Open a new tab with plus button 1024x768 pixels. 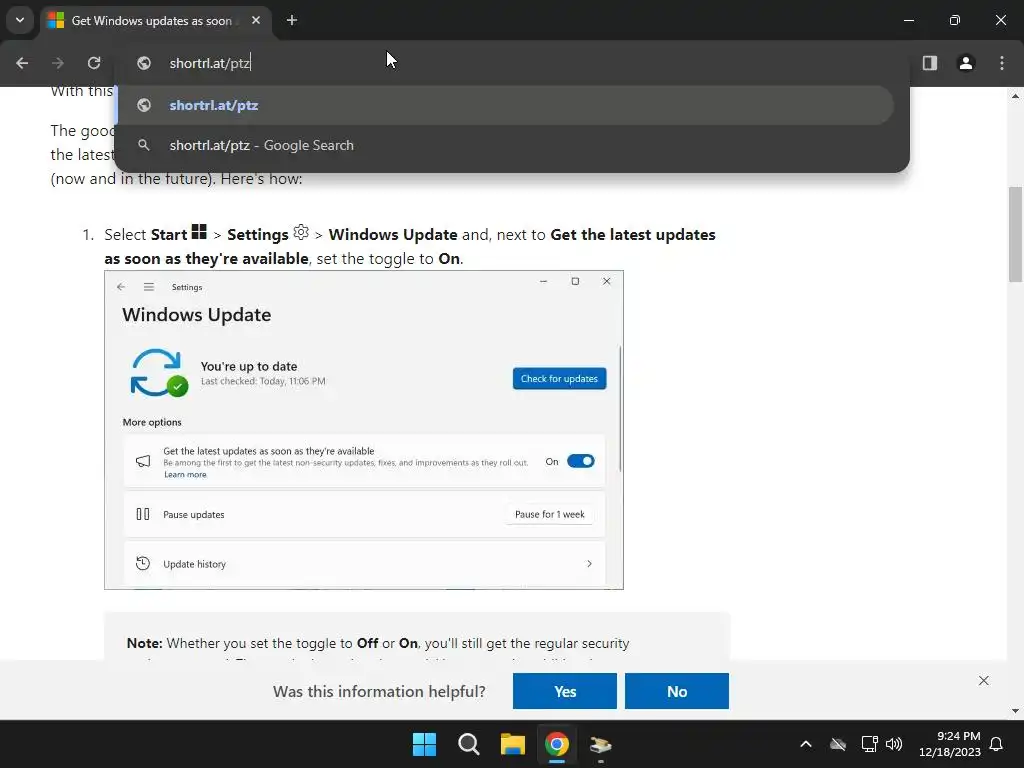[292, 20]
